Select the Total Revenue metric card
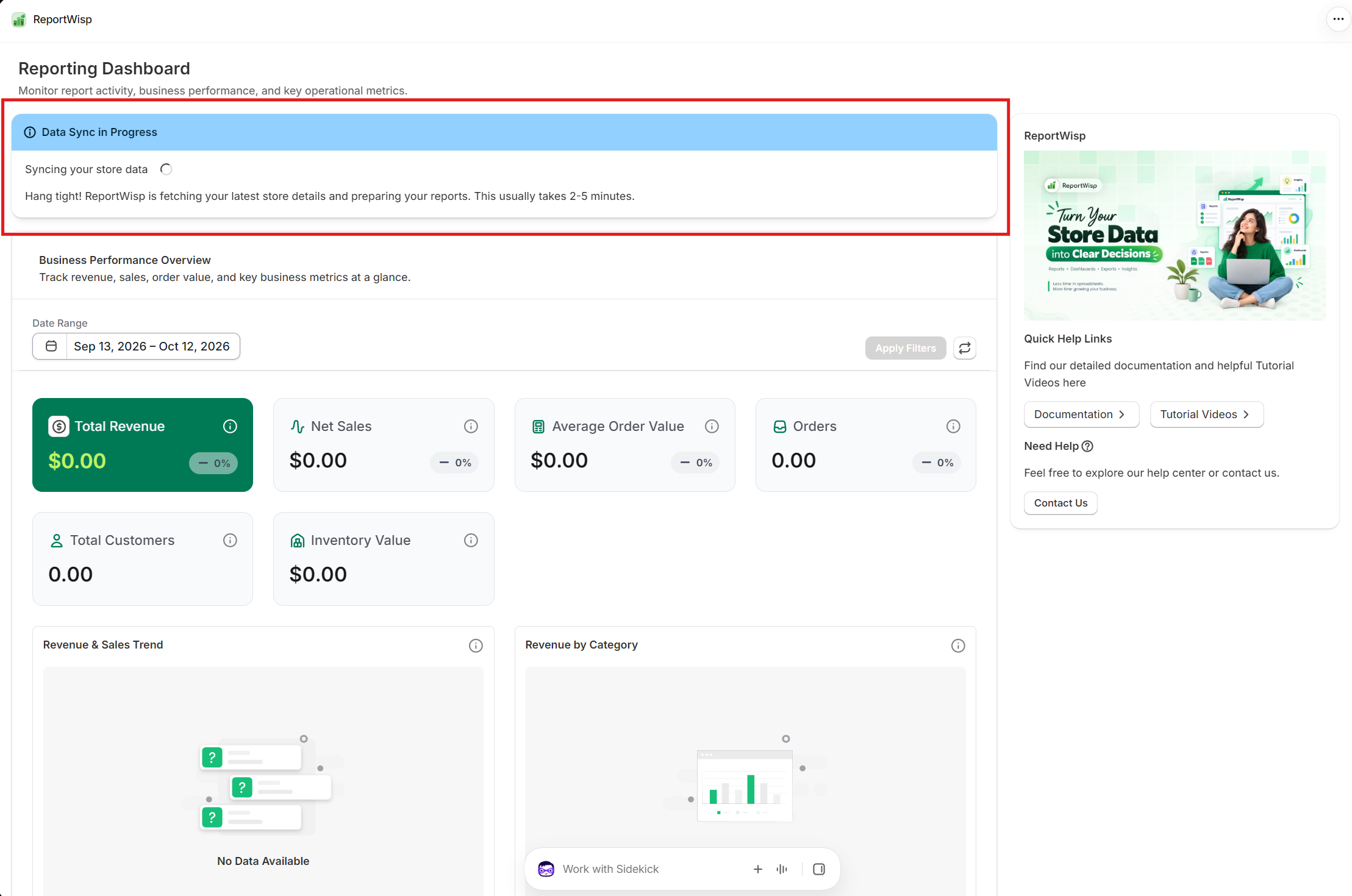Image resolution: width=1352 pixels, height=896 pixels. [x=143, y=445]
